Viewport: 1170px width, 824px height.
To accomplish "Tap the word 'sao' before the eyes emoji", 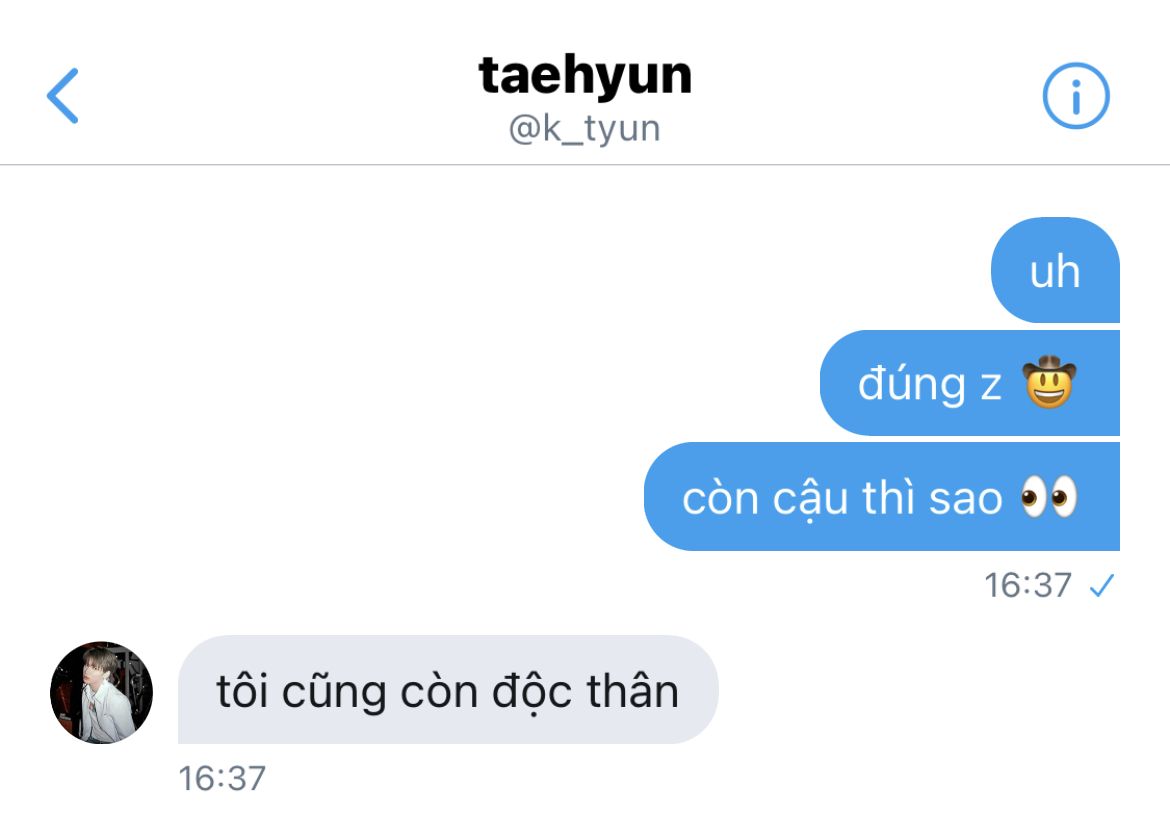I will [x=965, y=498].
